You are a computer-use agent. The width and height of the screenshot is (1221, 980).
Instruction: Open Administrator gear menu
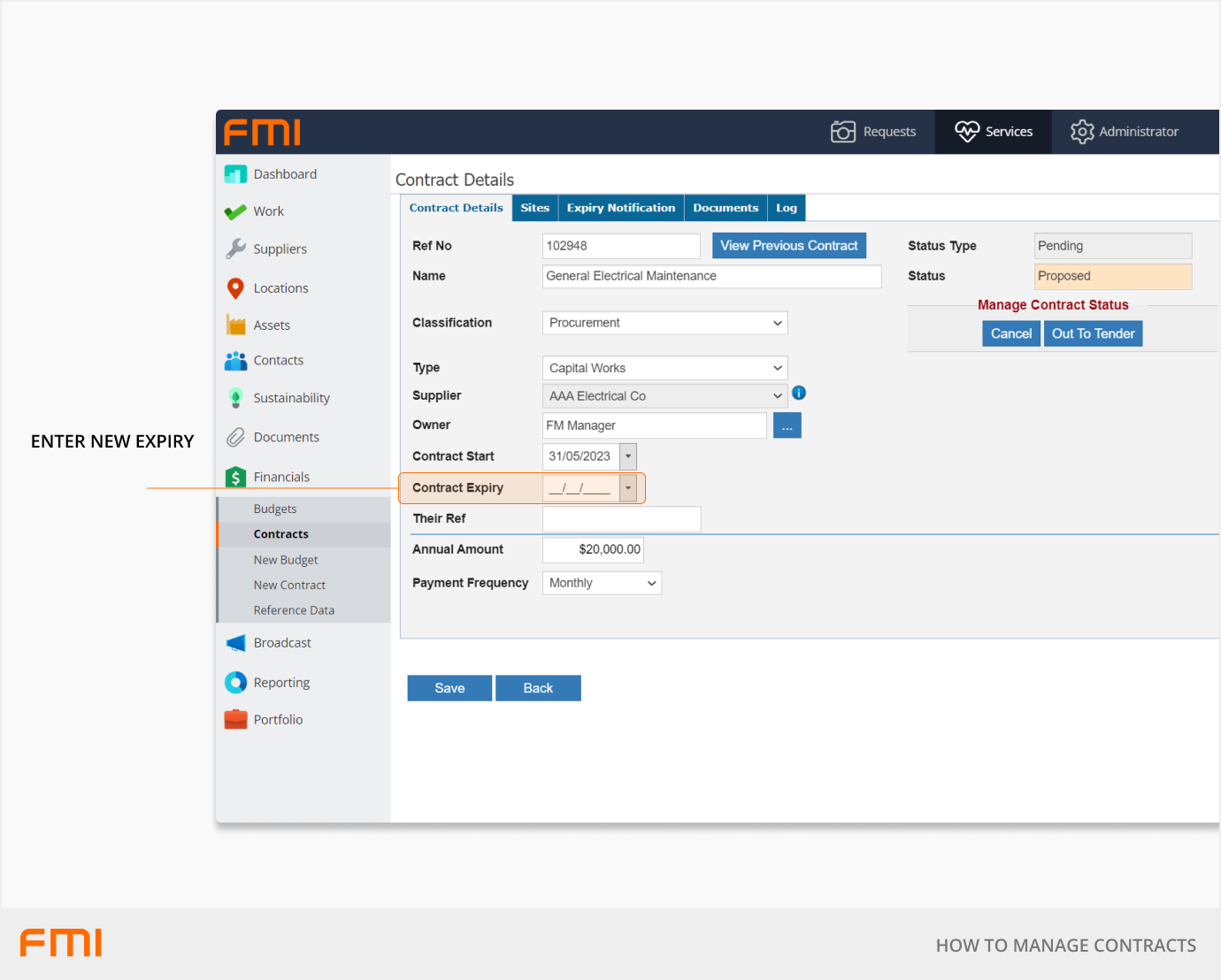[x=1124, y=132]
